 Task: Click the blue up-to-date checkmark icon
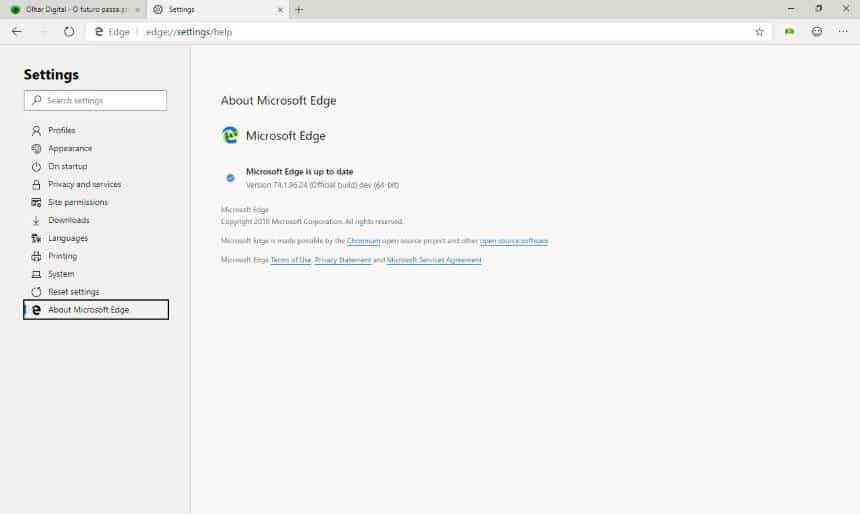[x=230, y=178]
